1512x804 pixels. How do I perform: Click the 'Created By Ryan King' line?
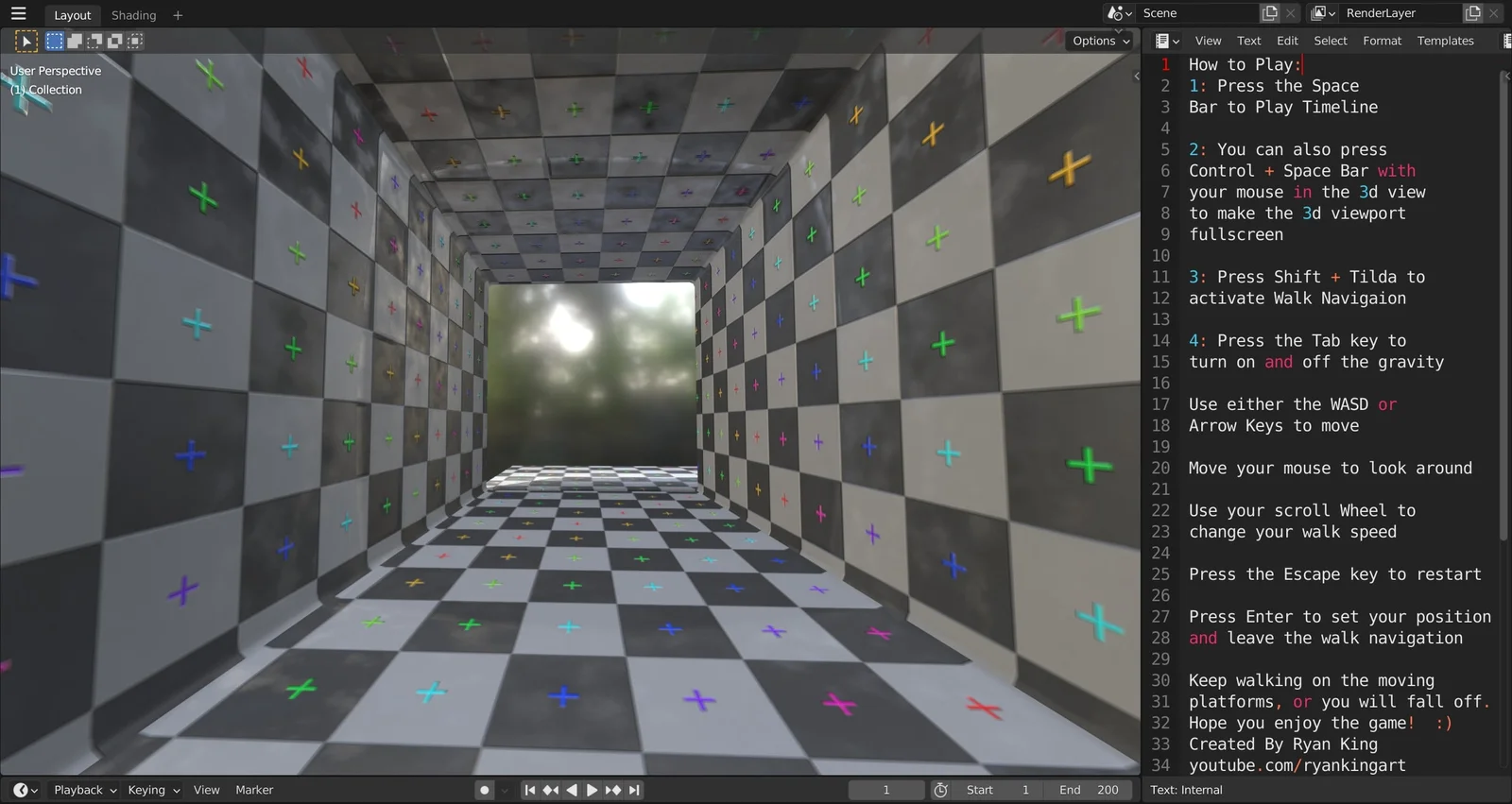point(1283,744)
